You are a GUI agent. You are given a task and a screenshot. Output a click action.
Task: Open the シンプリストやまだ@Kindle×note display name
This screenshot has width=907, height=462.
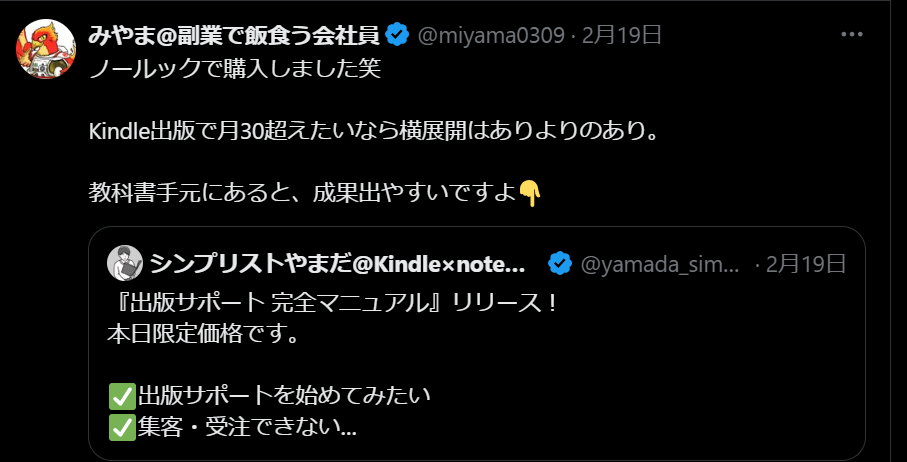pos(337,264)
